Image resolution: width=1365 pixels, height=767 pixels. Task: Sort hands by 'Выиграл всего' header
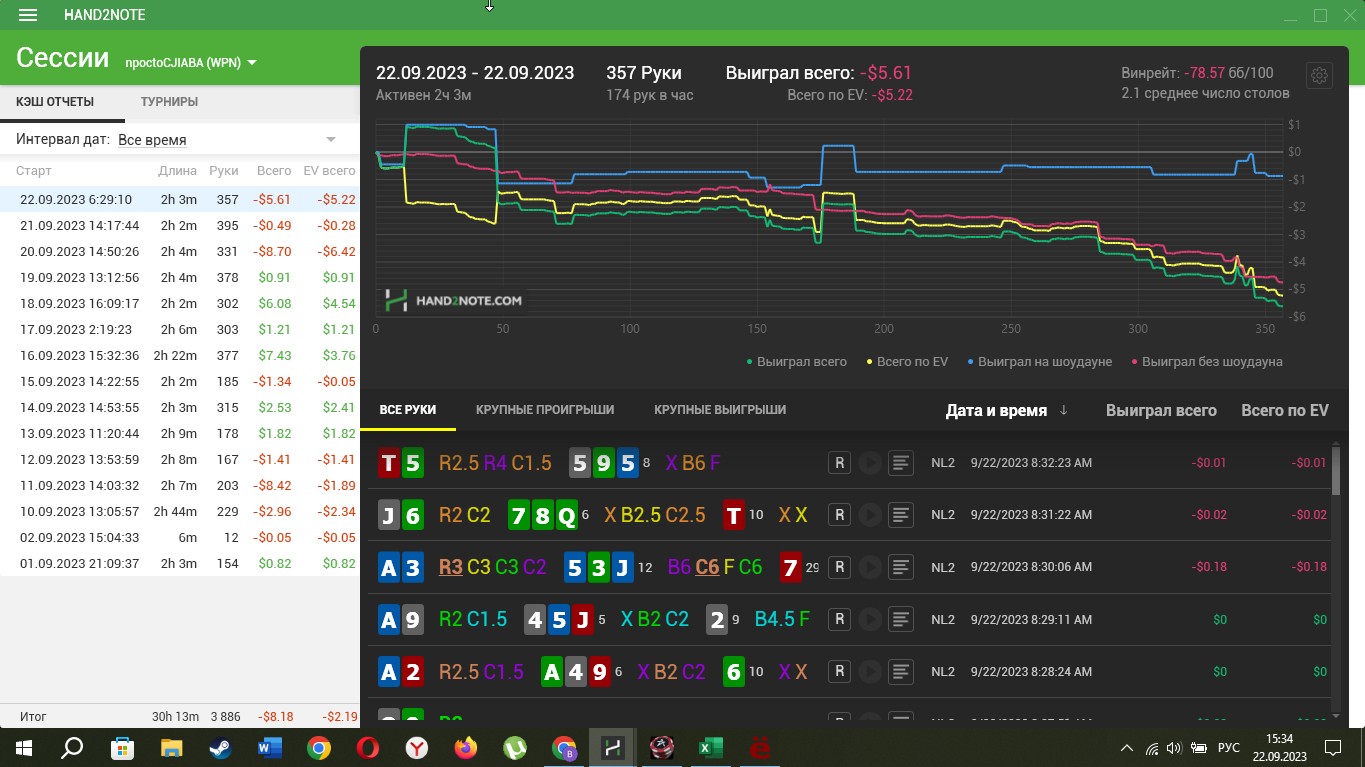click(x=1161, y=410)
